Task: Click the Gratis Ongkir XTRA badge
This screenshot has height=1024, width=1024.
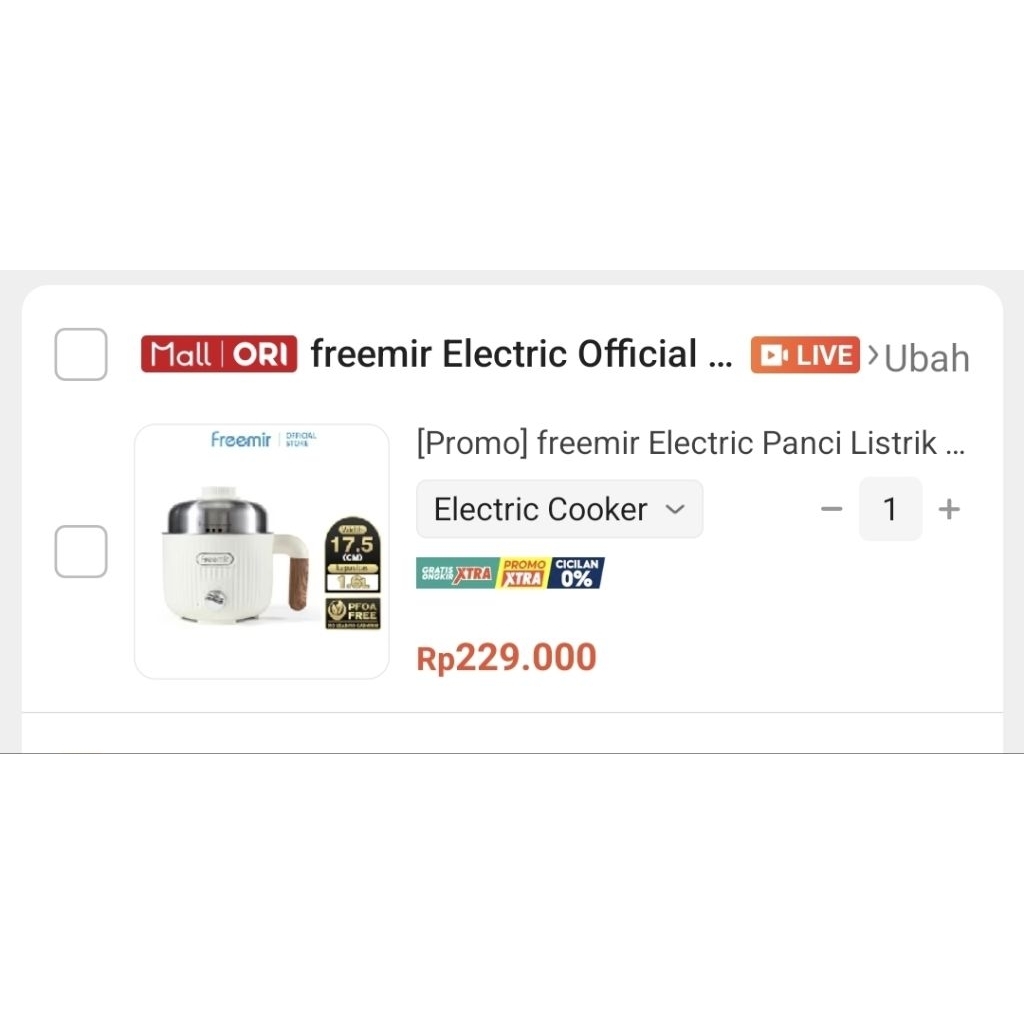Action: (456, 572)
